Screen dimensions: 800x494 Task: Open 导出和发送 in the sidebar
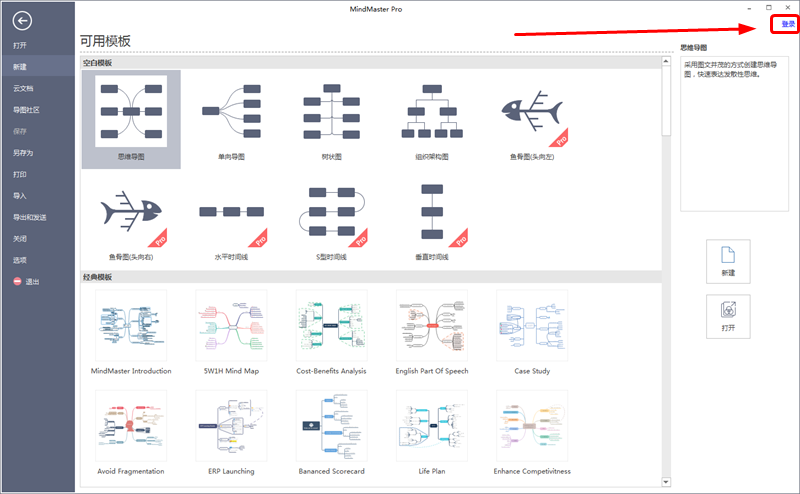[x=38, y=217]
